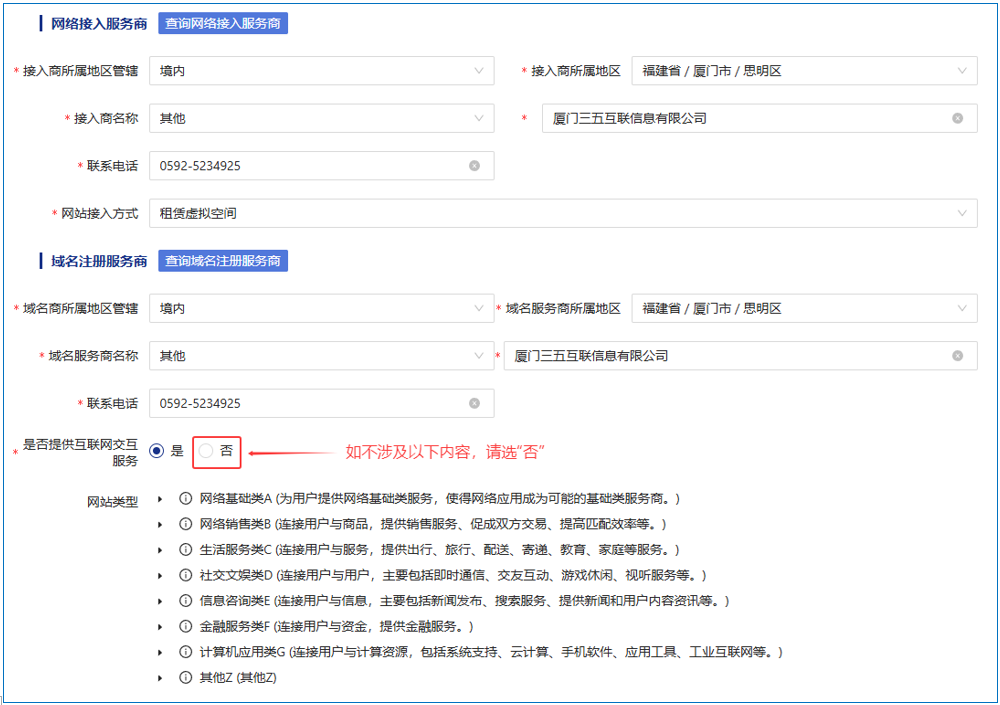Viewport: 1000px width, 705px height.
Task: Expand 计算机应用类G tree node
Action: coord(160,652)
